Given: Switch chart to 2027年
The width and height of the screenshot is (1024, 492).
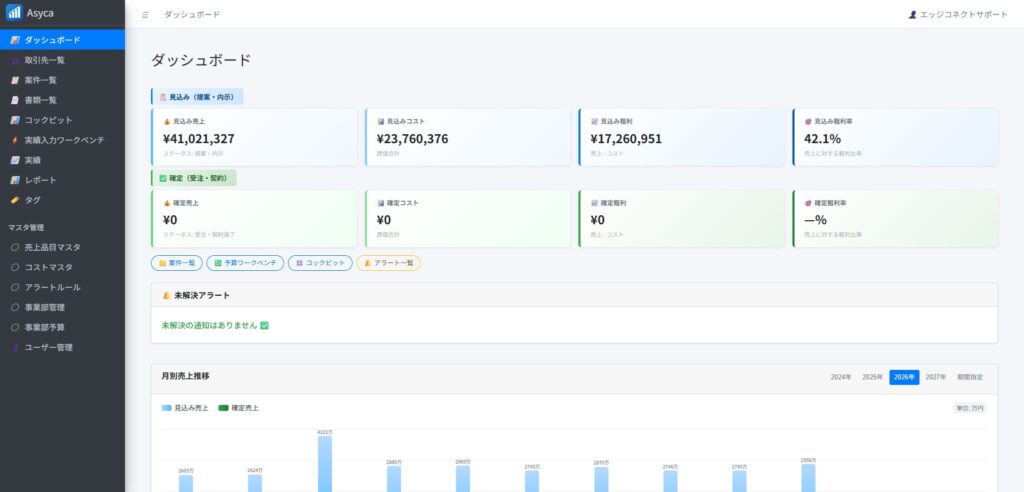Looking at the screenshot, I should (x=936, y=377).
